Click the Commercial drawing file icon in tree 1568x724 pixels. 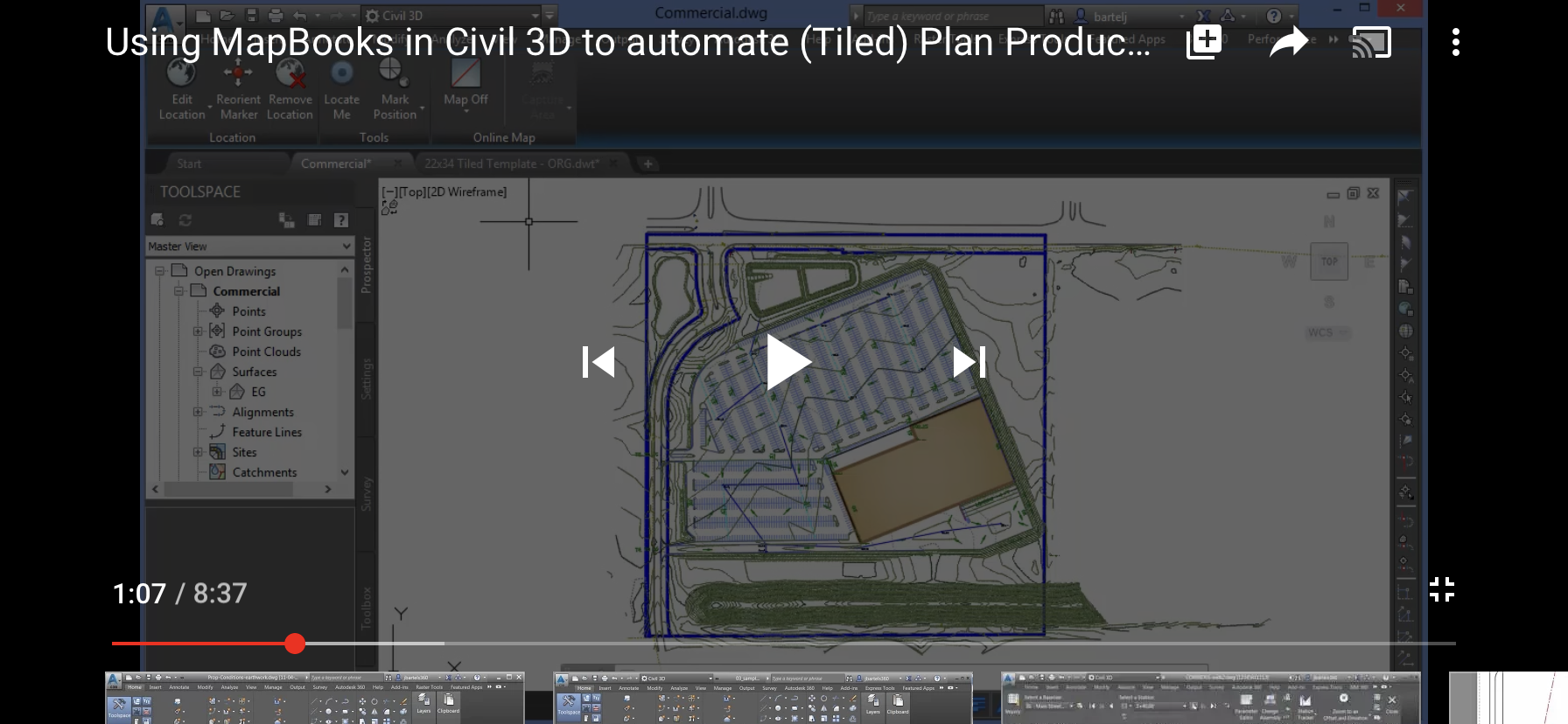tap(199, 291)
